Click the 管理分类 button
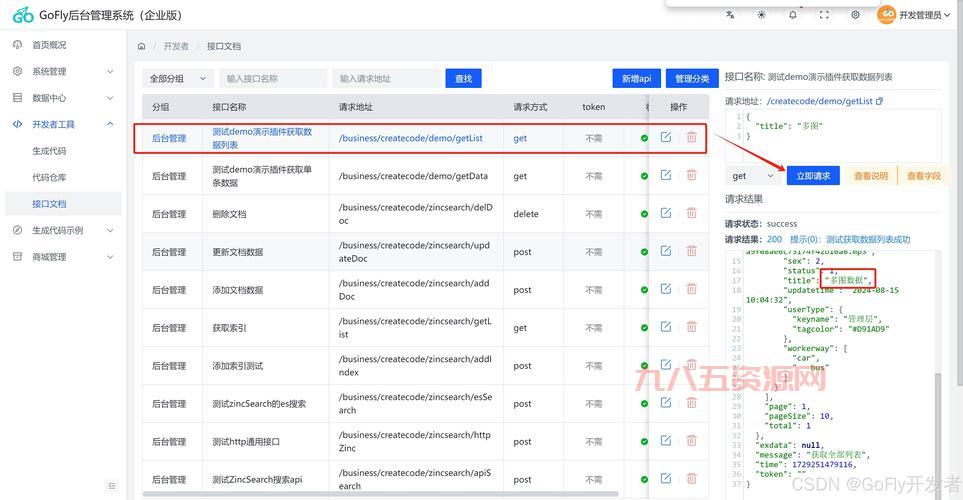 [x=692, y=79]
